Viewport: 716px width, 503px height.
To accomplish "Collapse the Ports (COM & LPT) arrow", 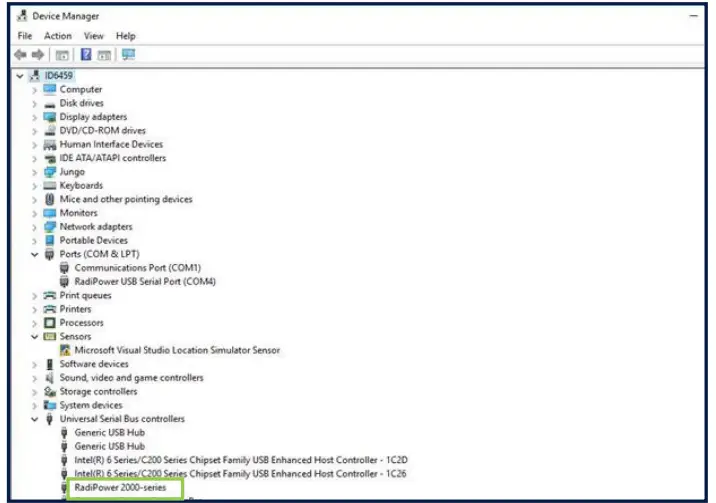I will click(x=34, y=254).
